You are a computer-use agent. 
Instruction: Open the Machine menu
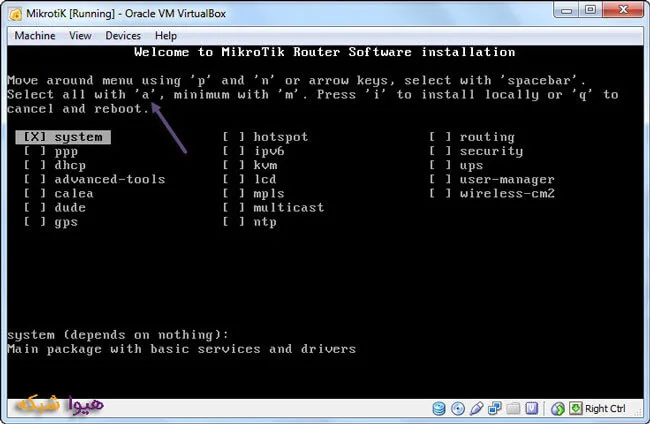point(35,36)
